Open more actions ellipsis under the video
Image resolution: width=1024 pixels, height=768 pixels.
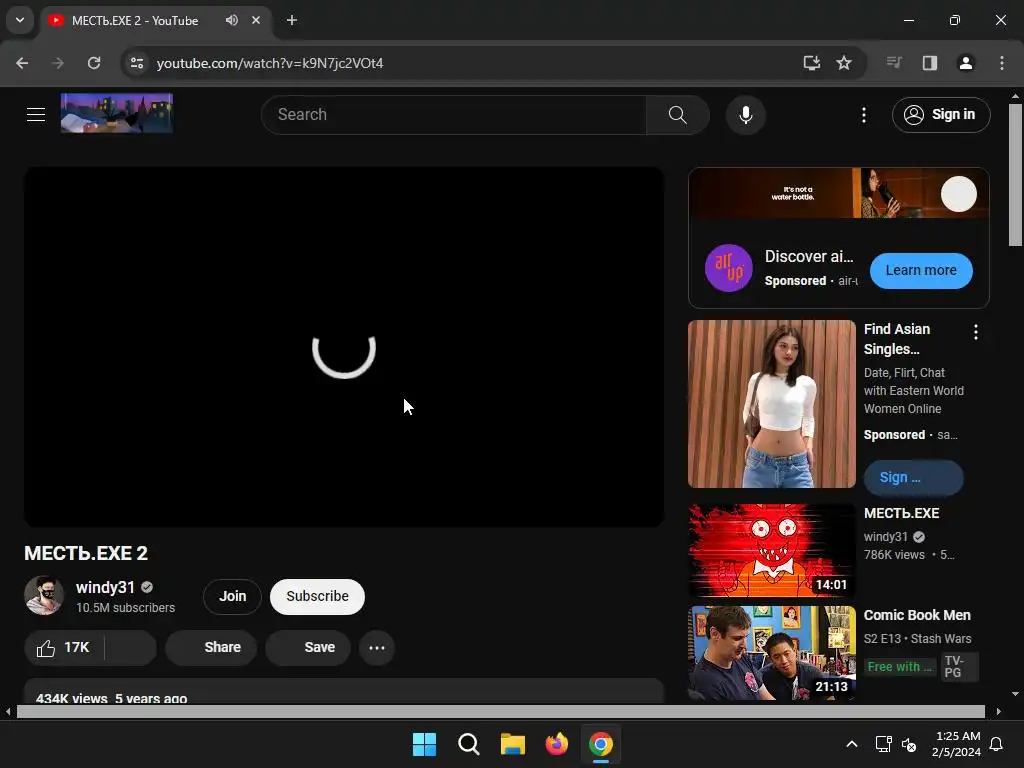[x=377, y=648]
